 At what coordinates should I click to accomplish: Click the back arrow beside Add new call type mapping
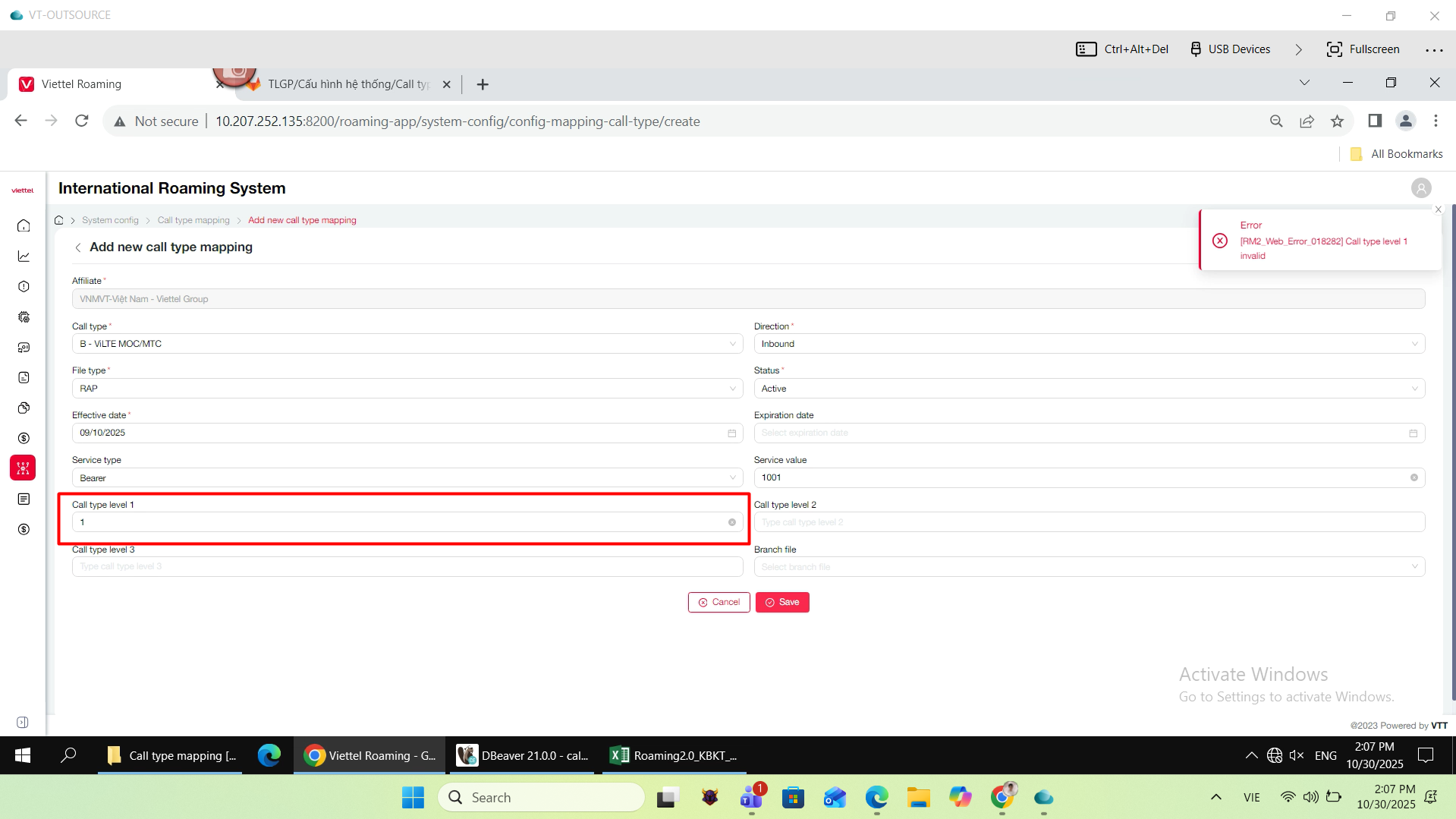coord(77,247)
